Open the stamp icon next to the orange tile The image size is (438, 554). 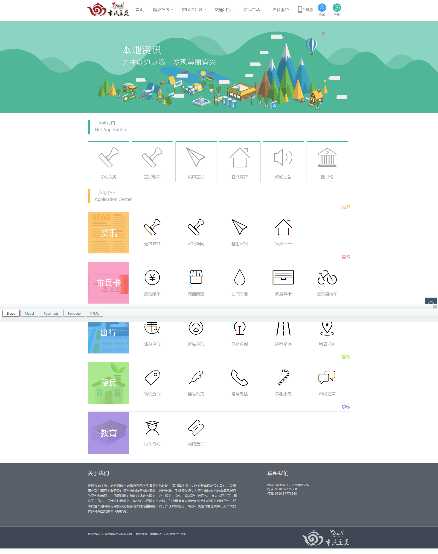[152, 227]
